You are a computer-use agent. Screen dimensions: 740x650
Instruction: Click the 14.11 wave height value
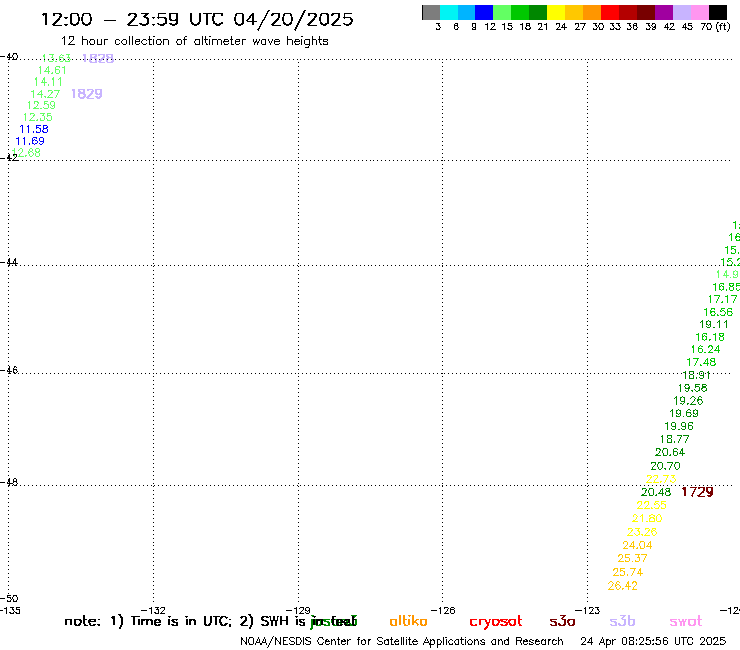(48, 82)
